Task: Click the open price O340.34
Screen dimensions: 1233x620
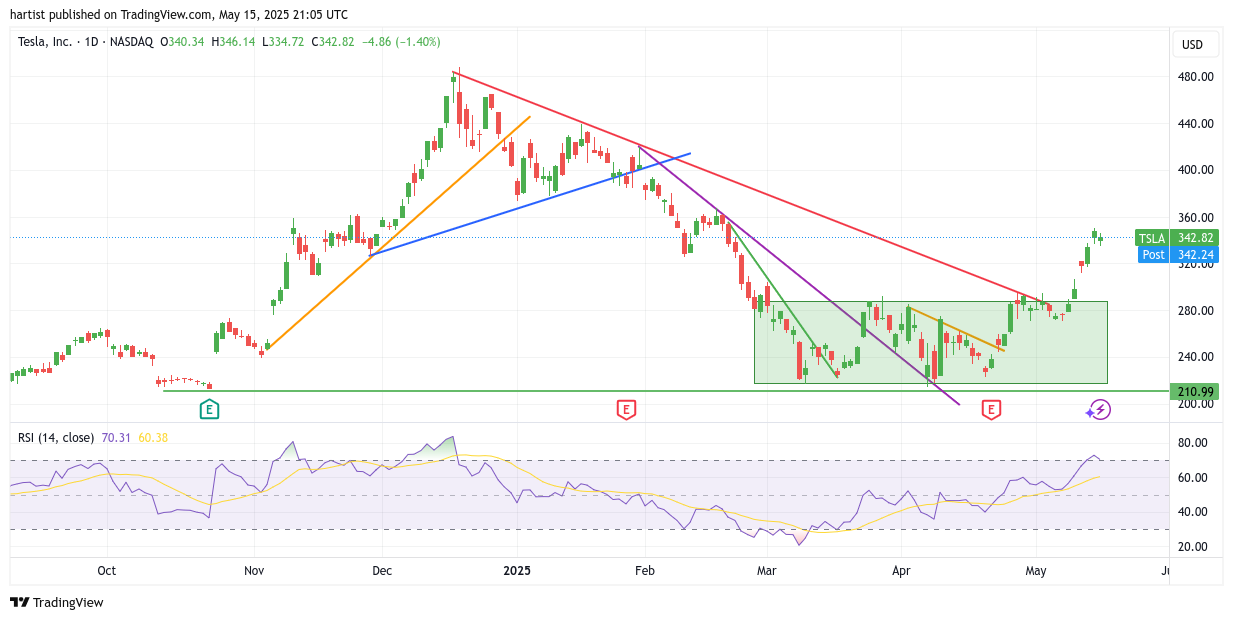Action: point(182,42)
